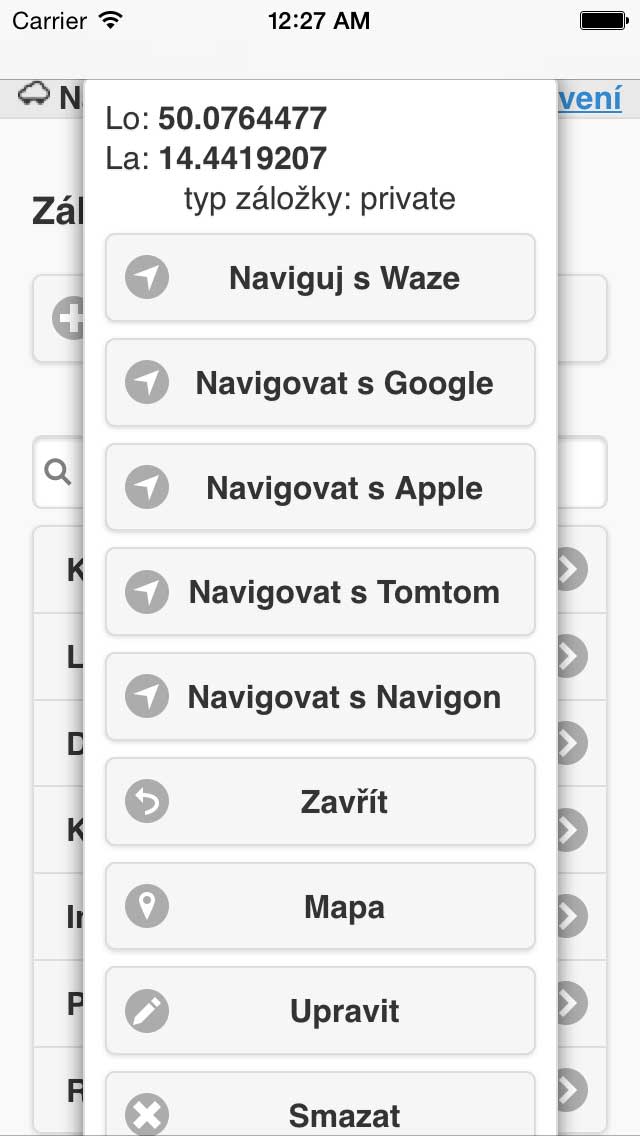Image resolution: width=640 pixels, height=1136 pixels.
Task: Tap the arrow icon on Navigovat s Tomtom
Action: pyautogui.click(x=147, y=592)
